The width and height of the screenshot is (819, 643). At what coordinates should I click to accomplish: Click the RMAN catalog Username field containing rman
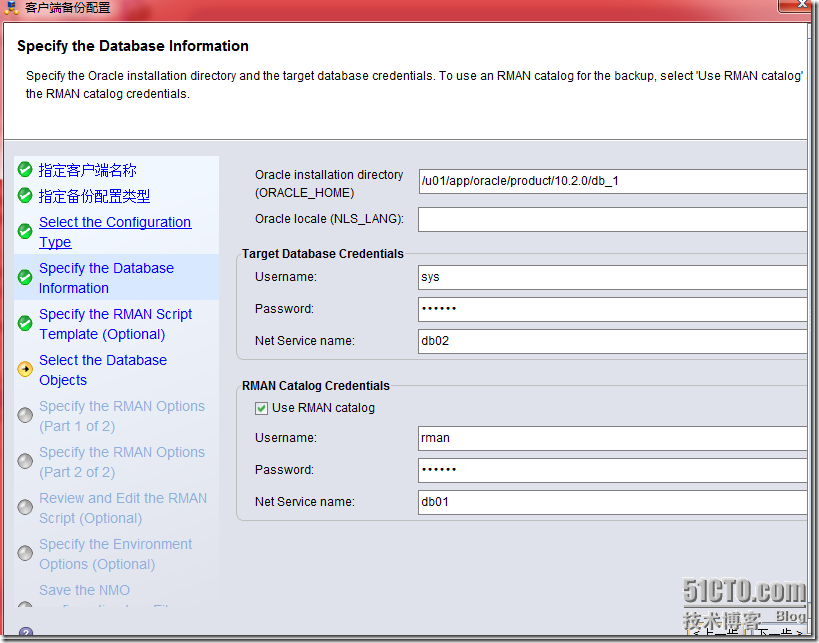(x=613, y=438)
